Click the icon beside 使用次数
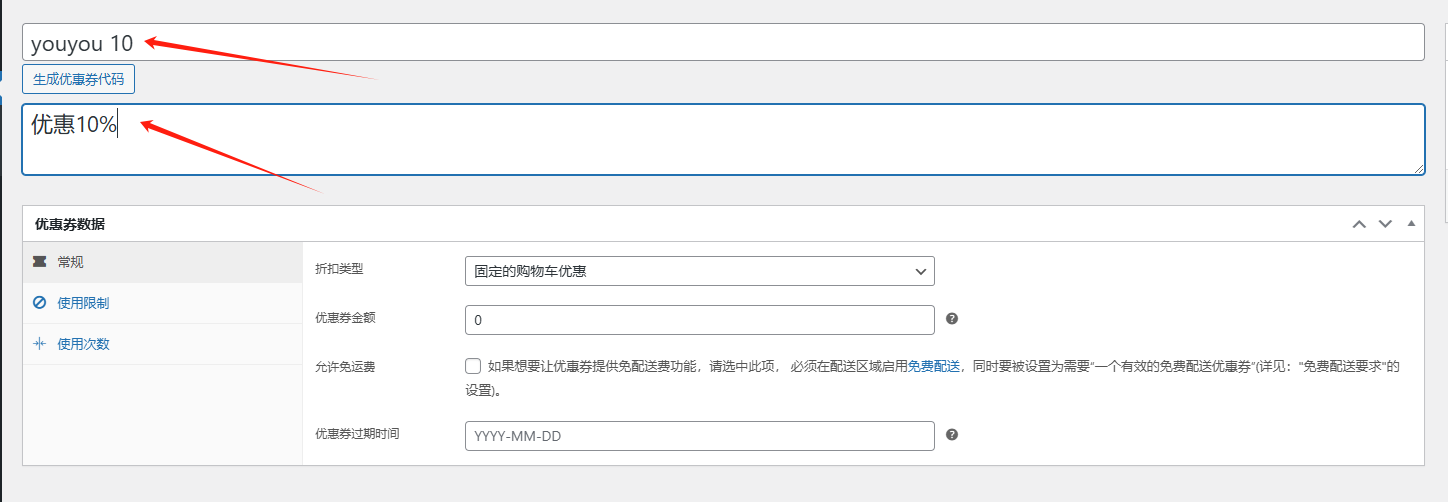 [x=40, y=344]
